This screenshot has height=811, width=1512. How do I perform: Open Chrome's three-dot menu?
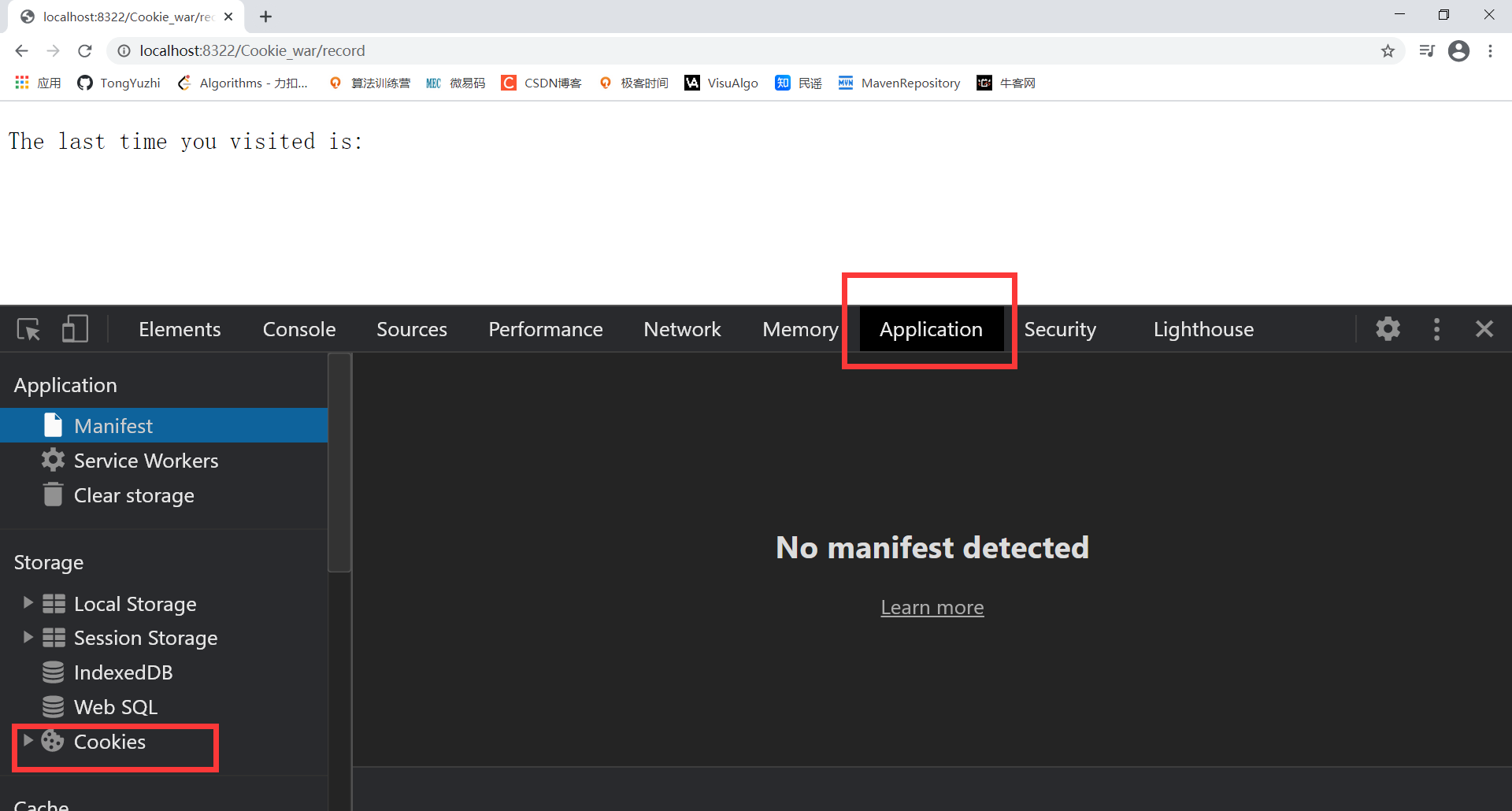1490,51
